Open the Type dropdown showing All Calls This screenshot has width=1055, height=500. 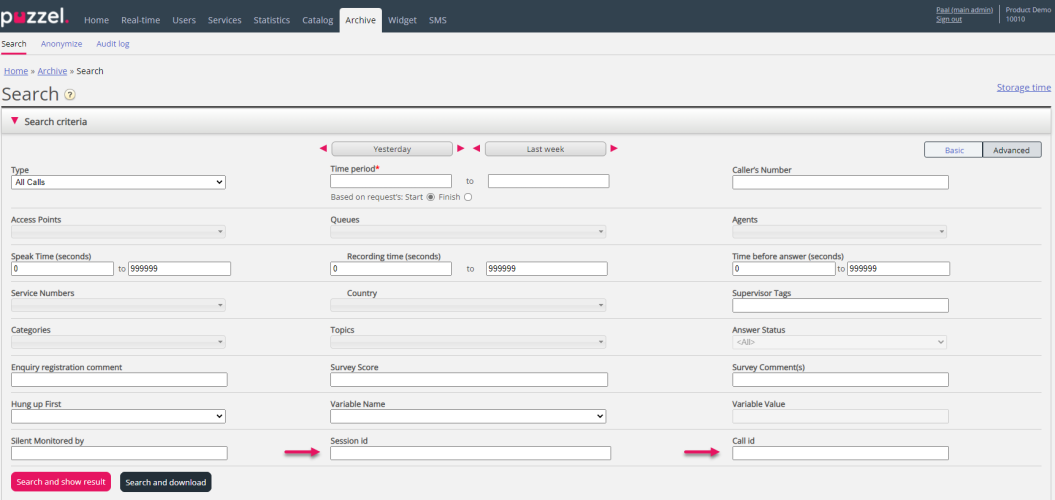point(118,182)
